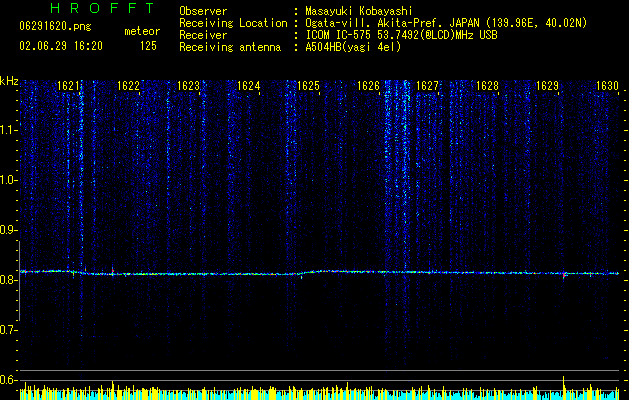The width and height of the screenshot is (629, 400).
Task: Click the 1621 time marker
Action: [x=68, y=86]
